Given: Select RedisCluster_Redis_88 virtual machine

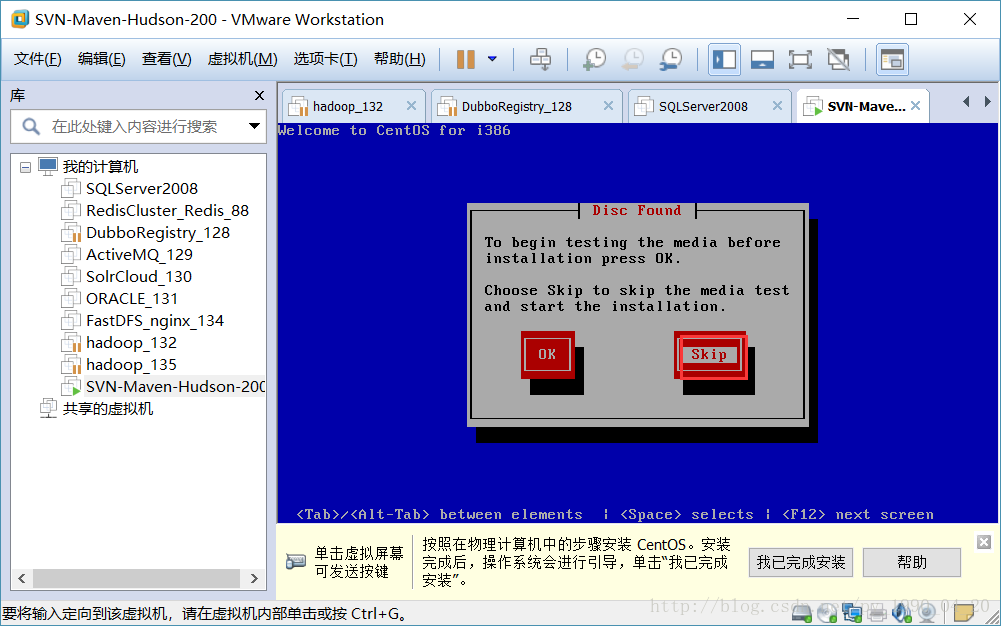Looking at the screenshot, I should 167,211.
